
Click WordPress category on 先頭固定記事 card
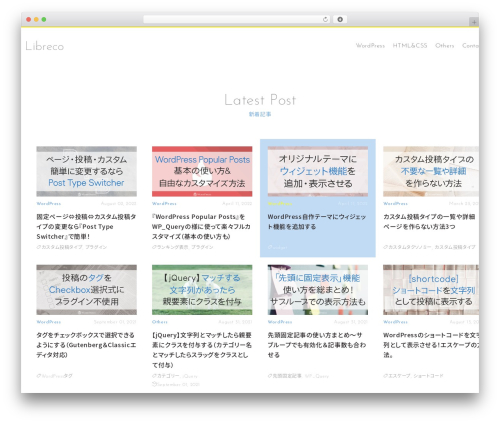coord(280,322)
